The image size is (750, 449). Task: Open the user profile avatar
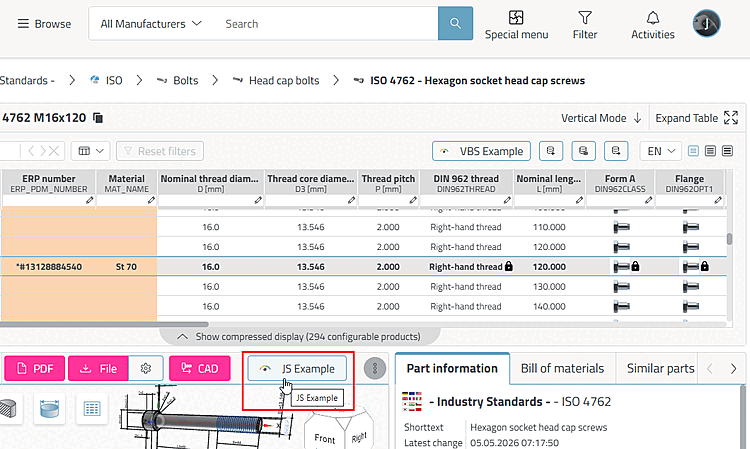click(706, 23)
